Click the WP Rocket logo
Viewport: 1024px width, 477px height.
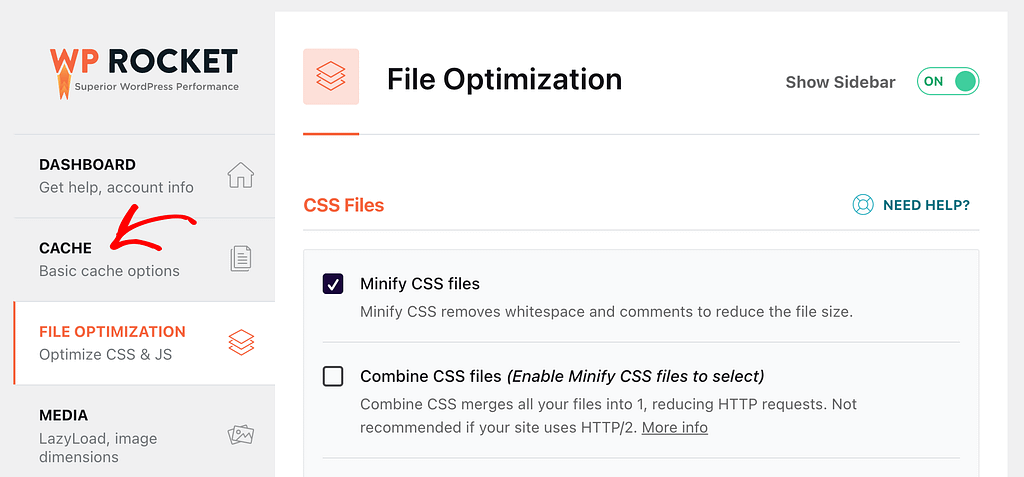point(144,72)
